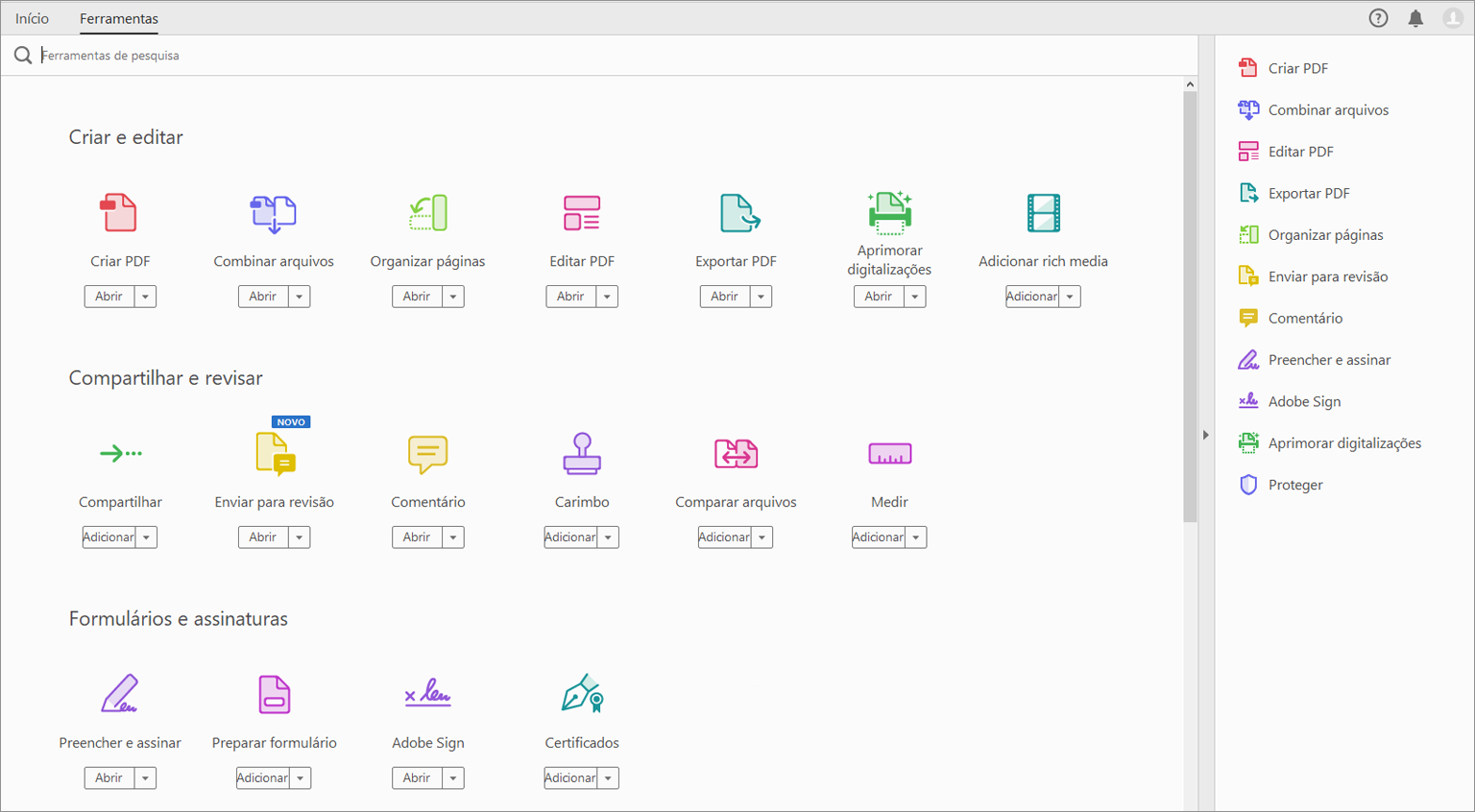Select the Combinar arquivos tool icon
Image resolution: width=1475 pixels, height=812 pixels.
coord(274,213)
